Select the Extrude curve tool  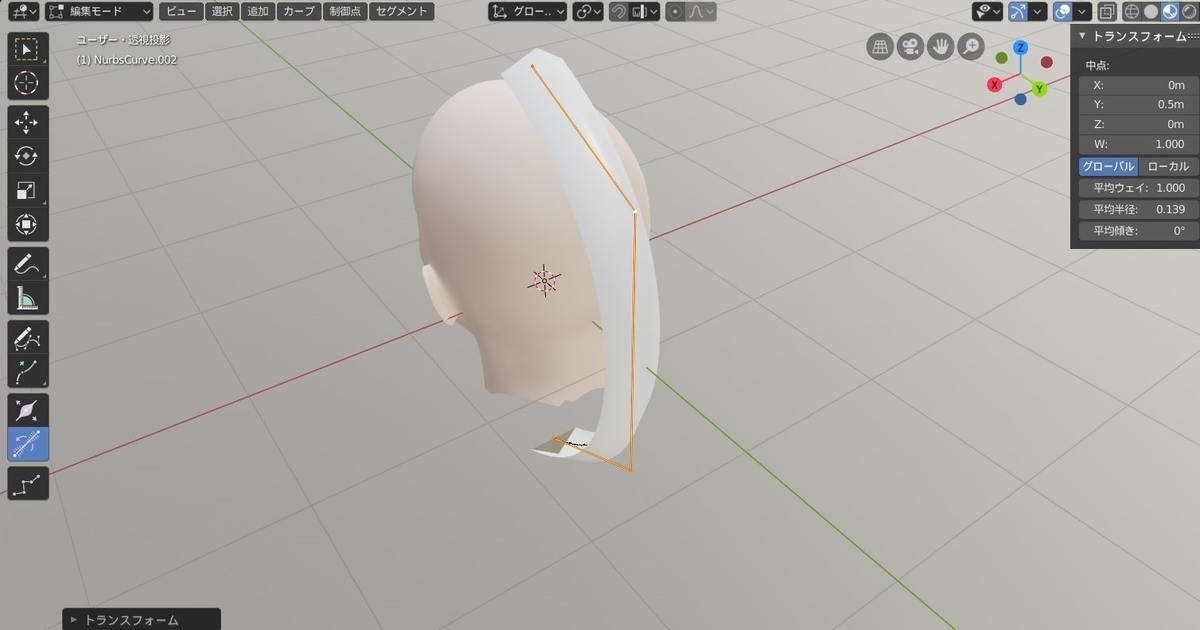(x=28, y=371)
